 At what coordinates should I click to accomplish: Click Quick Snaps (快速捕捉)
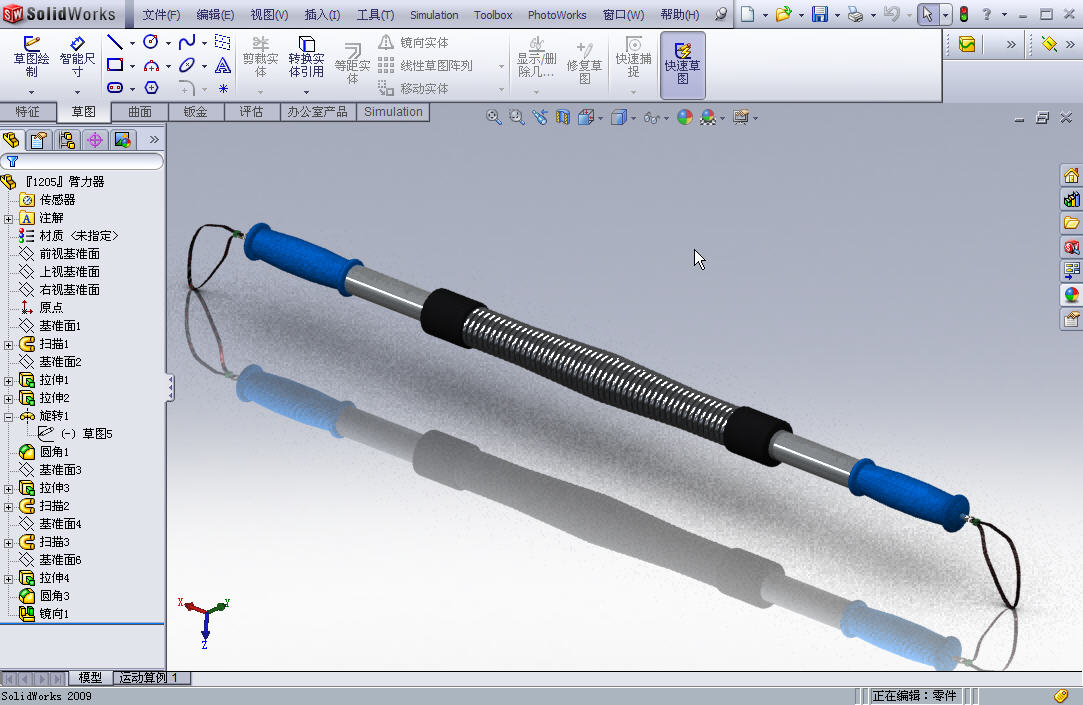[633, 59]
